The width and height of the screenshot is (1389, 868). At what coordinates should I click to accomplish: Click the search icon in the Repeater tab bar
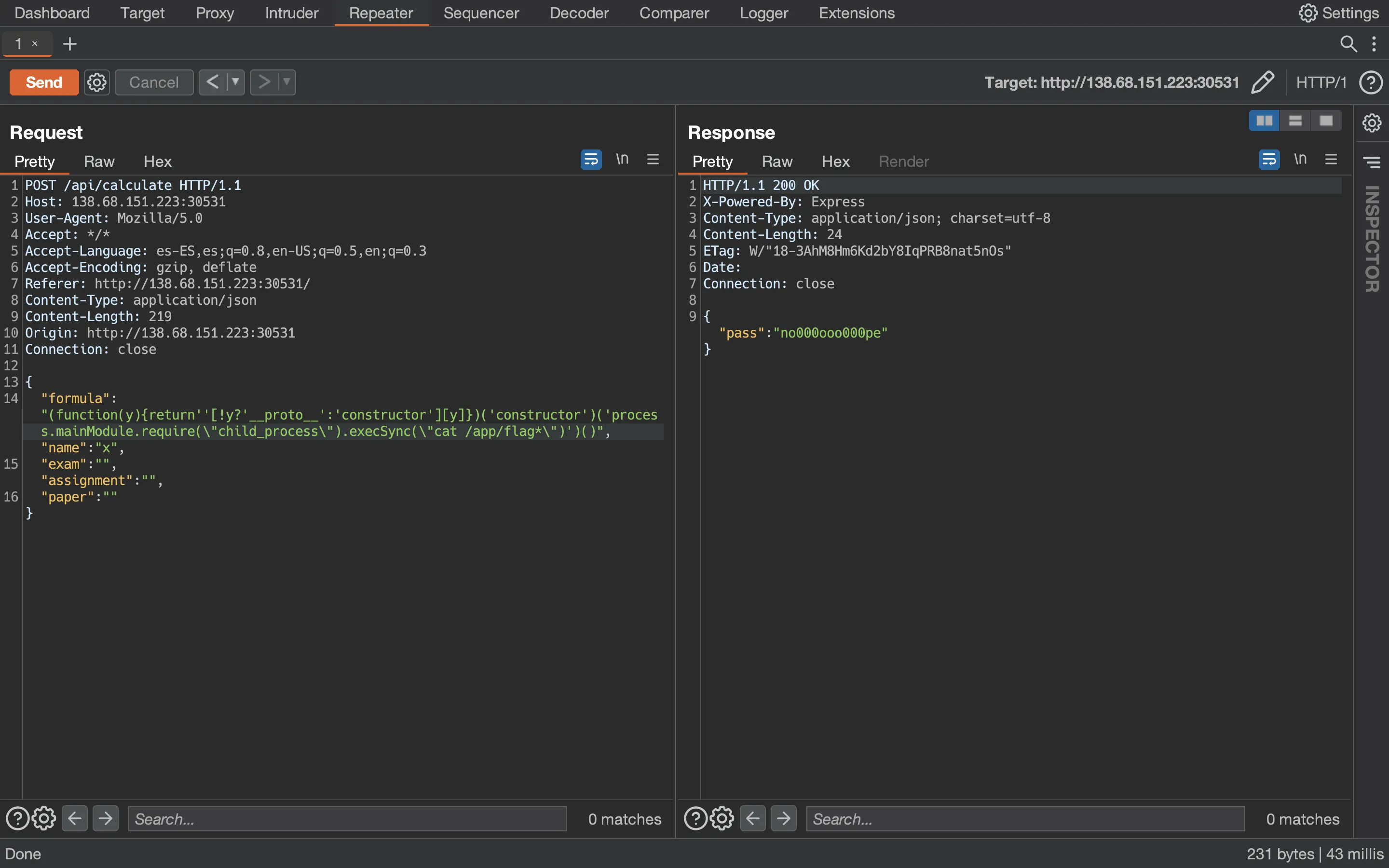[1348, 43]
